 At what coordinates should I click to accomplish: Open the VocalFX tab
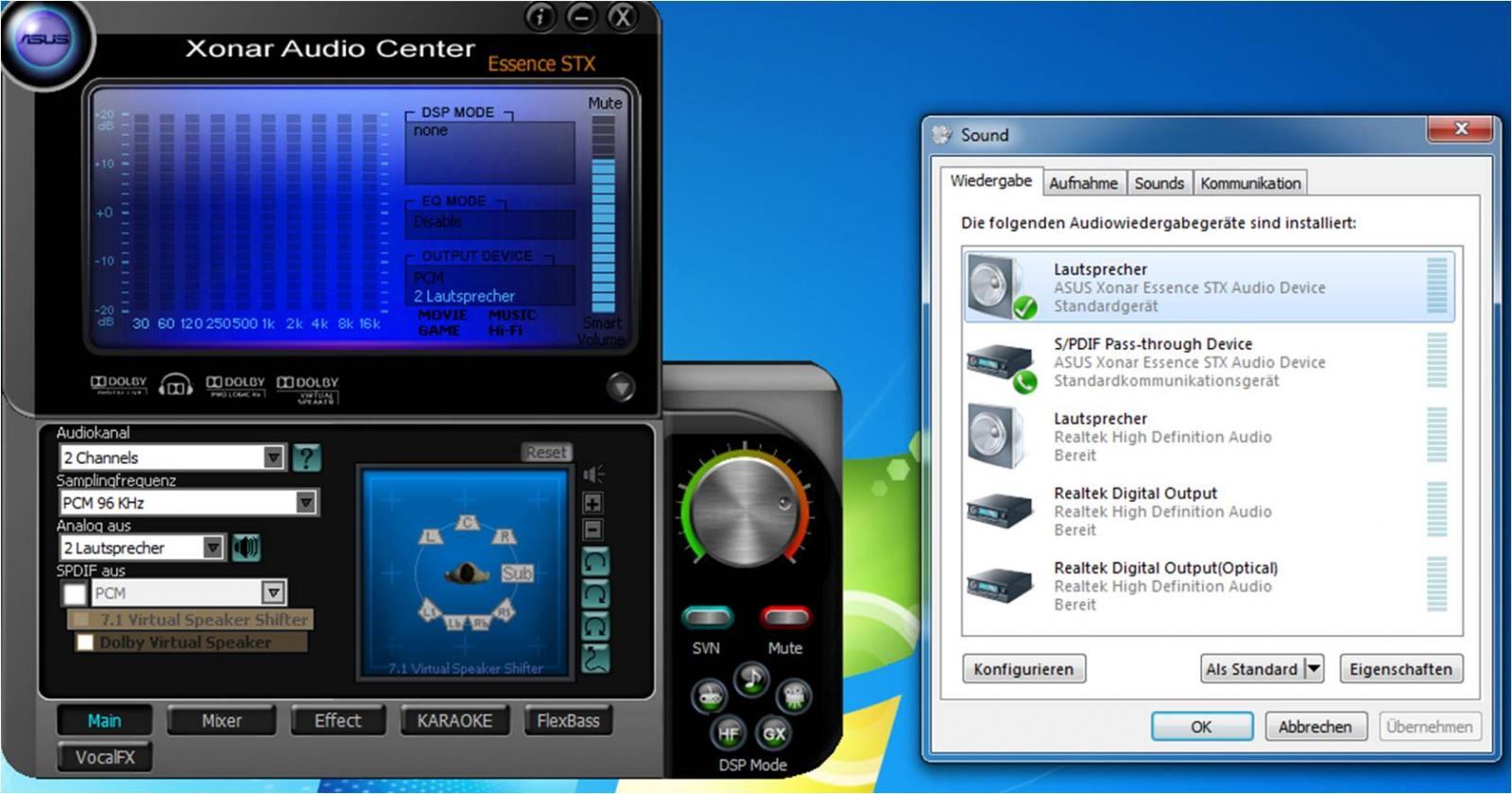coord(105,757)
